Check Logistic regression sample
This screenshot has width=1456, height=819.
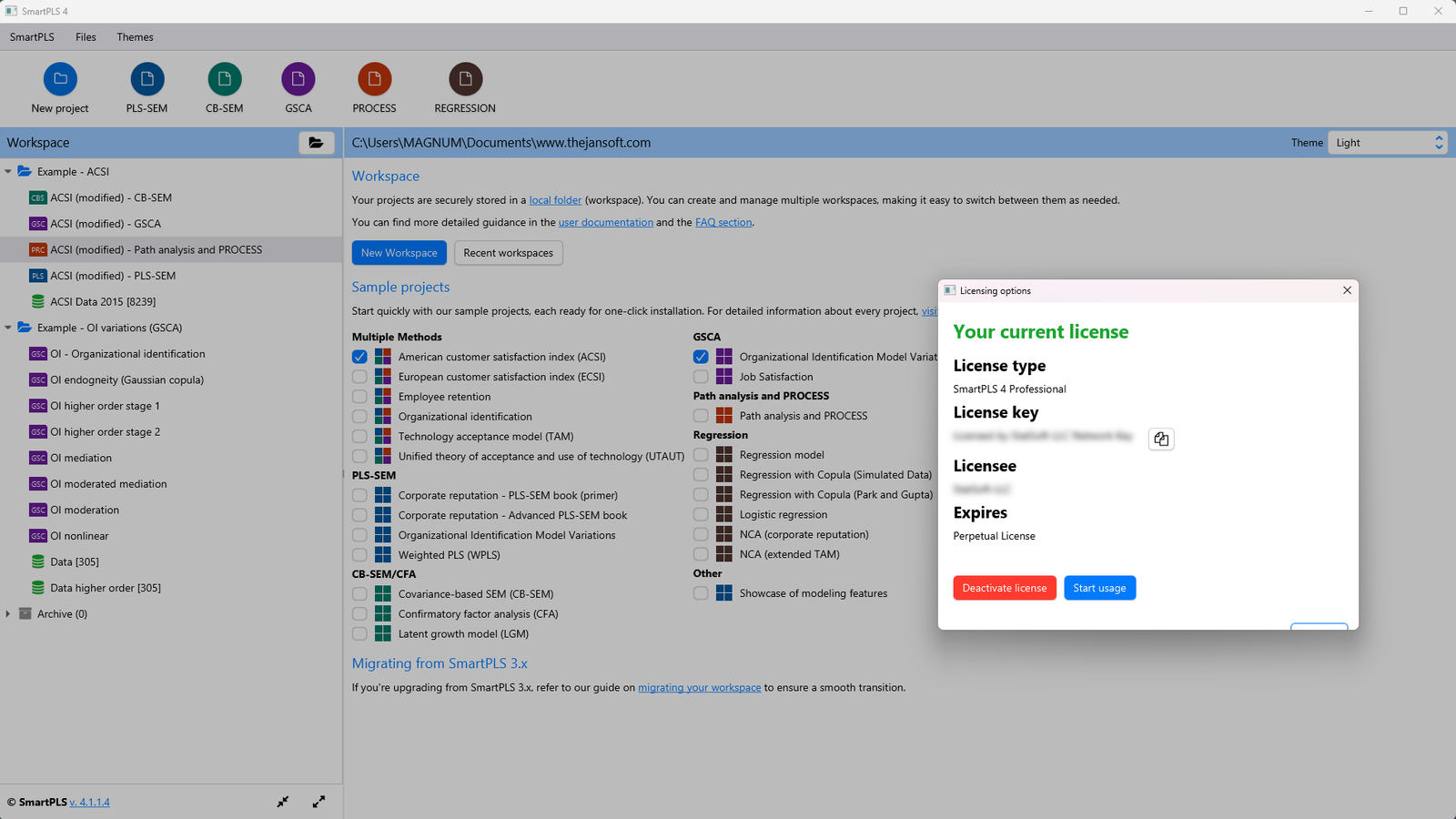[x=701, y=515]
